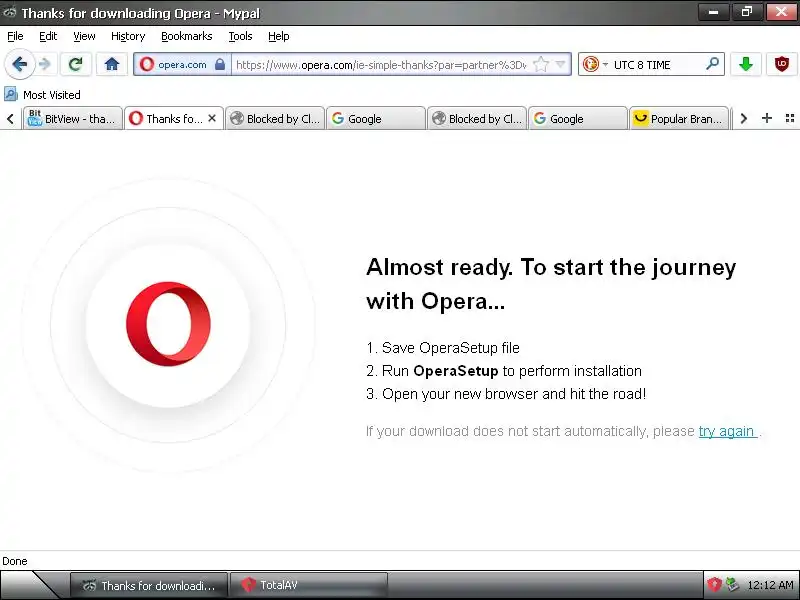Viewport: 800px width, 600px height.
Task: Open the uBlock Origin shield icon
Action: pyautogui.click(x=782, y=64)
